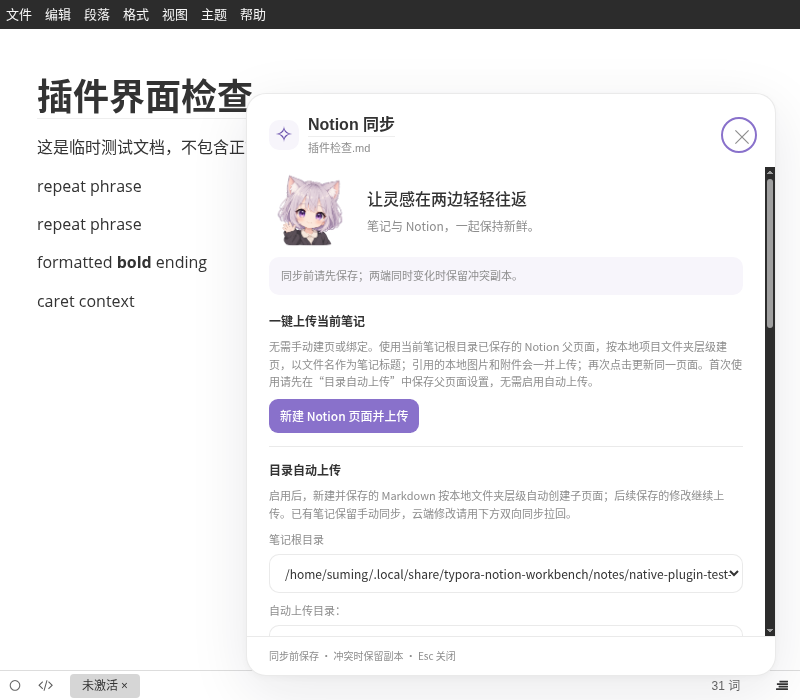Click the bold word in formatted line
This screenshot has width=800, height=700.
(x=134, y=262)
